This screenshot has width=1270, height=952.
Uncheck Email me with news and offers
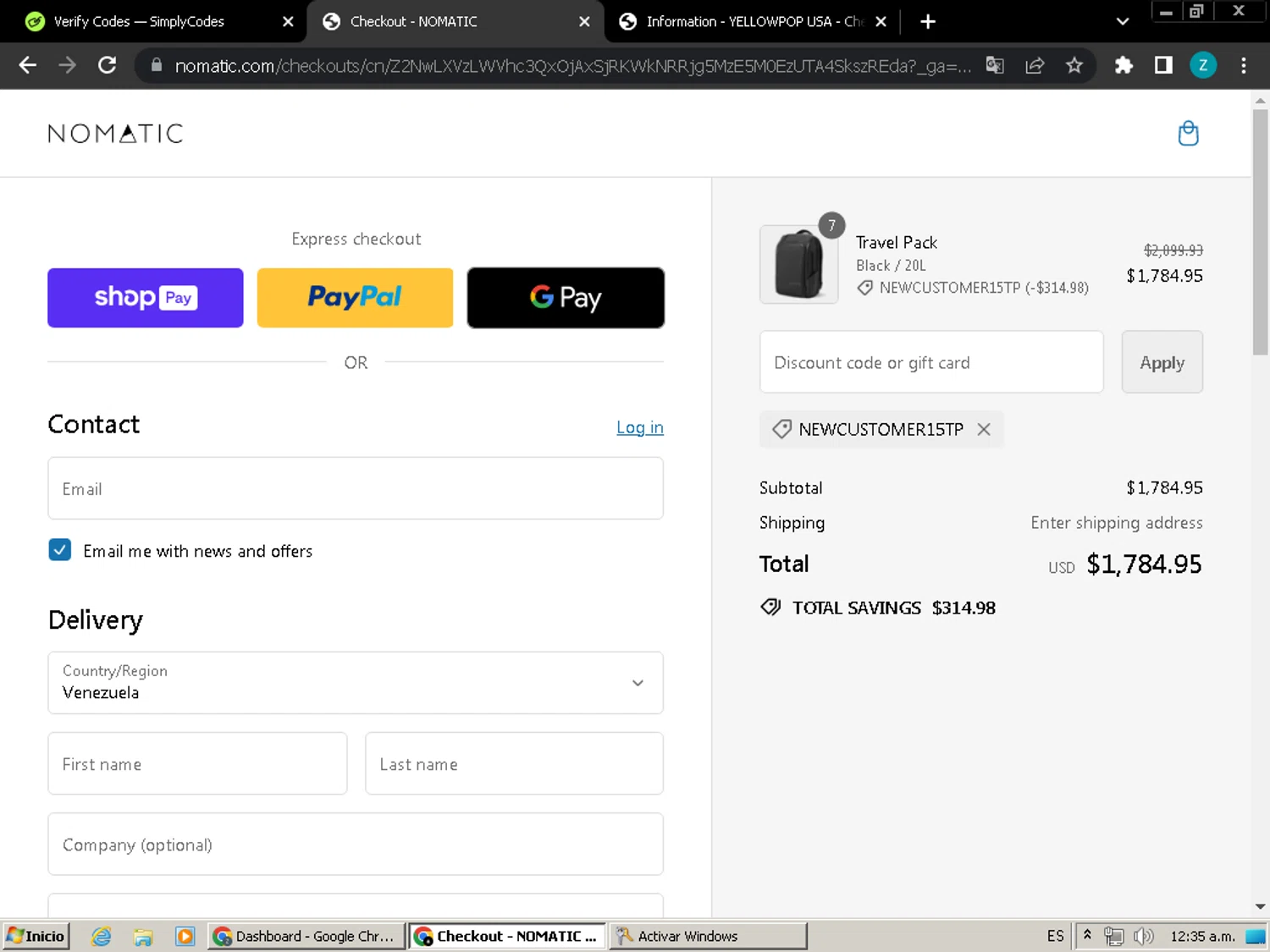coord(60,550)
